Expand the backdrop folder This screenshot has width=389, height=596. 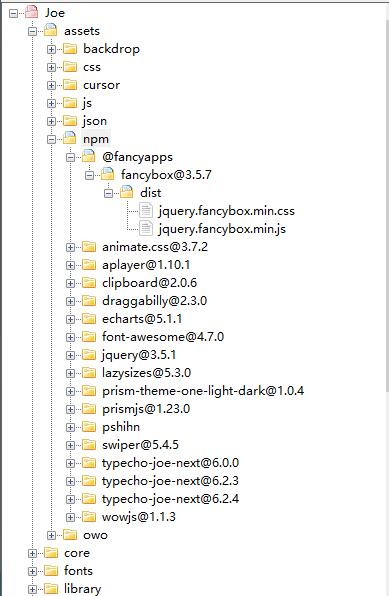pos(51,49)
